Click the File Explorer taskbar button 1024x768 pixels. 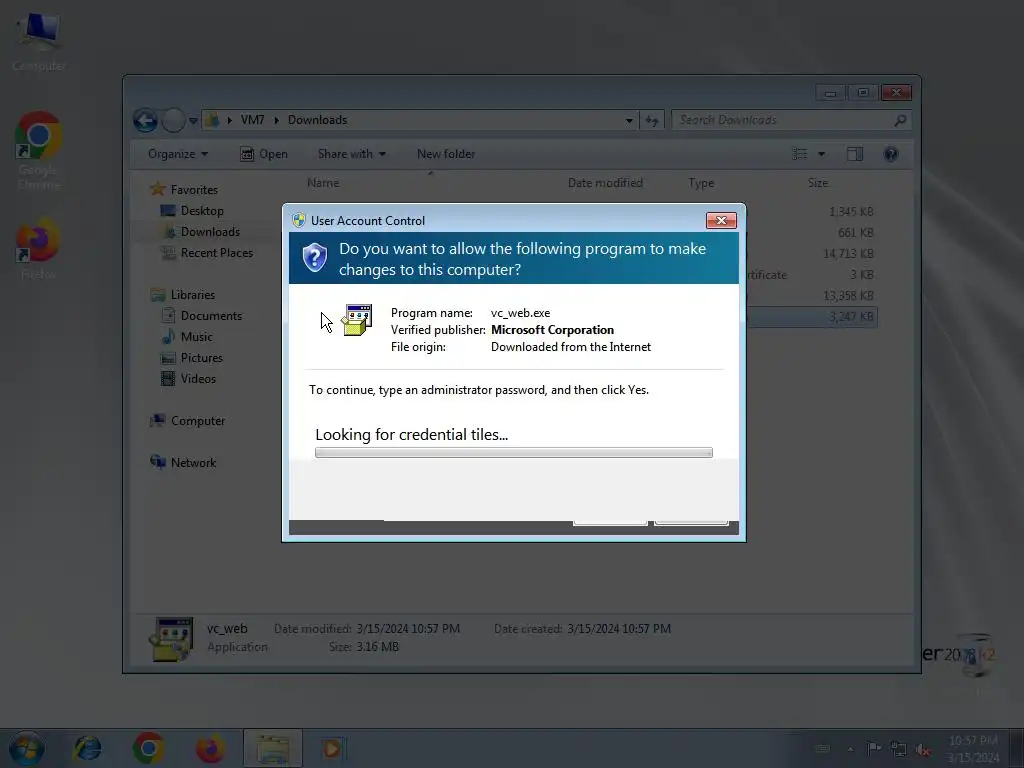click(x=273, y=748)
